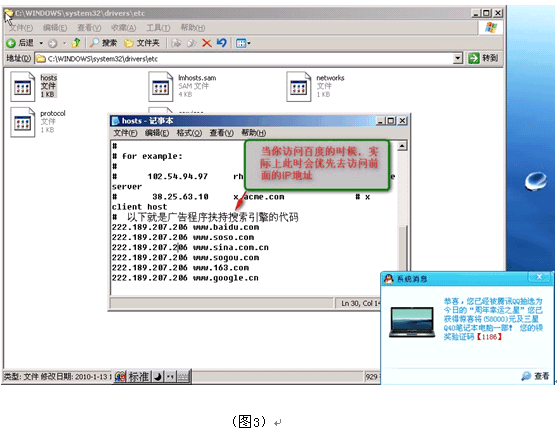557x442 pixels.
Task: Open Explorer File (文件) menu
Action: click(21, 28)
